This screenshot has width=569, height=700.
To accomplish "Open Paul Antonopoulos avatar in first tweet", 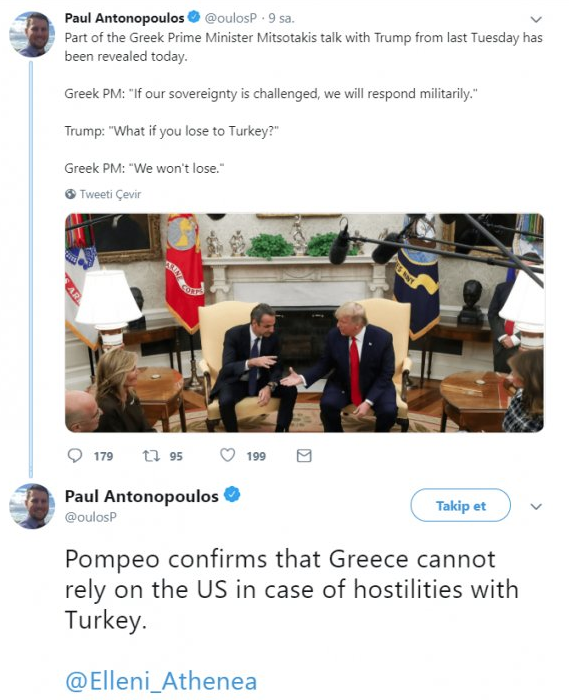I will click(32, 34).
